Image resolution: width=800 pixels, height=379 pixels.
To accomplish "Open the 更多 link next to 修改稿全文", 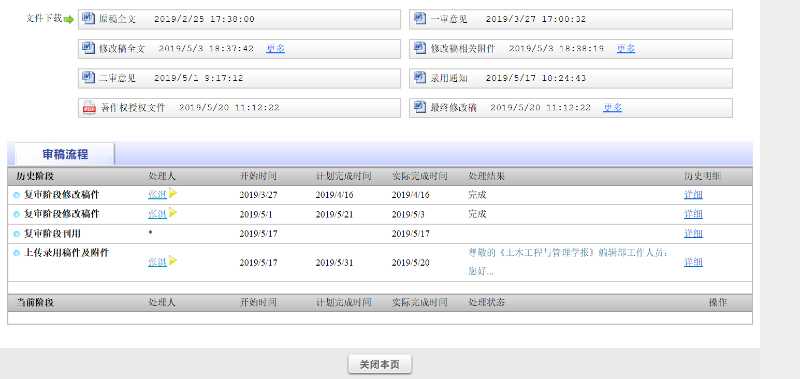I will point(275,48).
